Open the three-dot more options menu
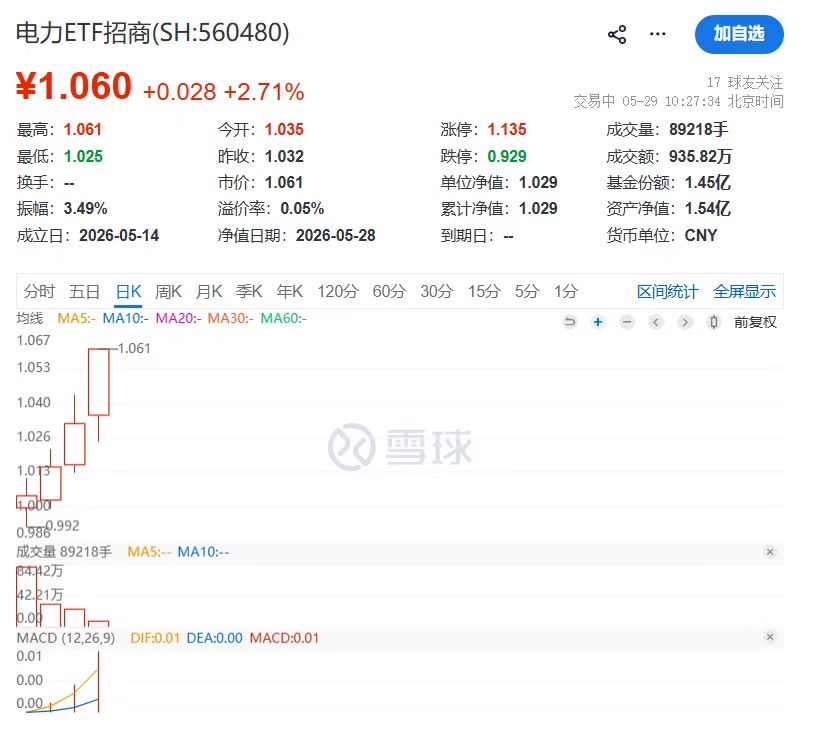The image size is (817, 738). click(657, 34)
